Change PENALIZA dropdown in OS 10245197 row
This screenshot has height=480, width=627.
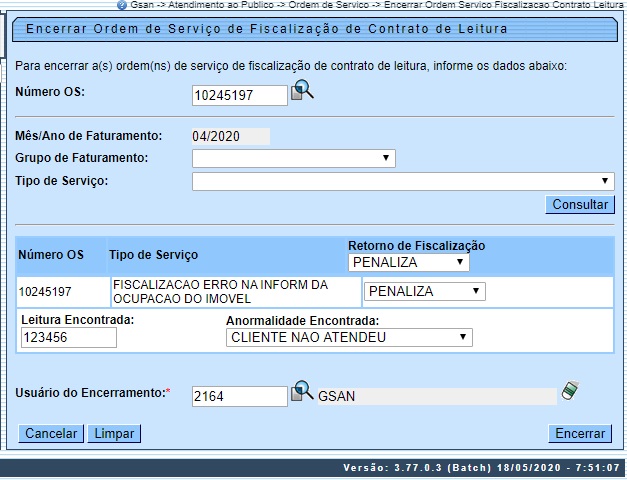pyautogui.click(x=424, y=291)
